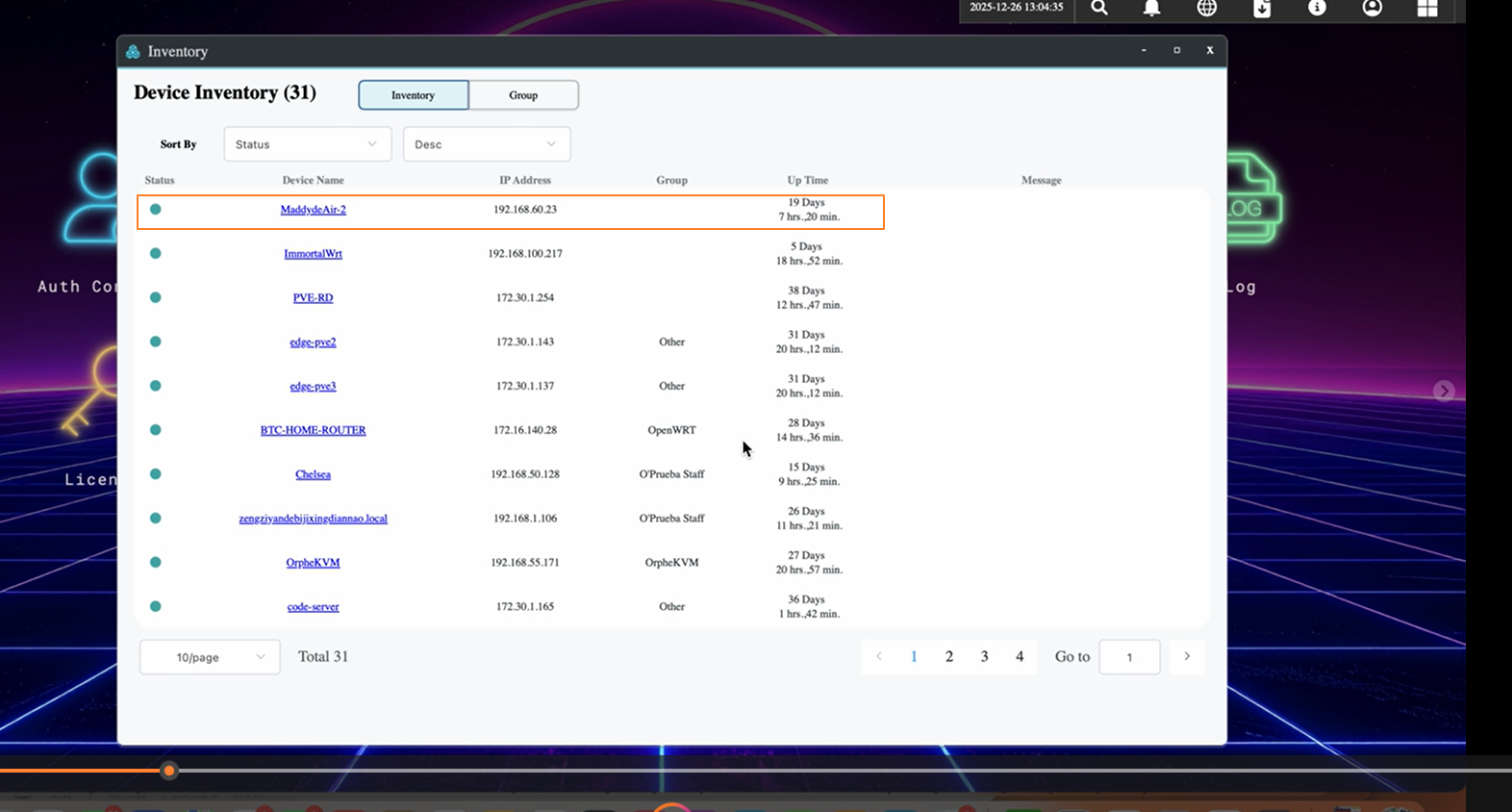Click the search magnifier icon in top bar
The height and width of the screenshot is (812, 1512).
[1099, 9]
